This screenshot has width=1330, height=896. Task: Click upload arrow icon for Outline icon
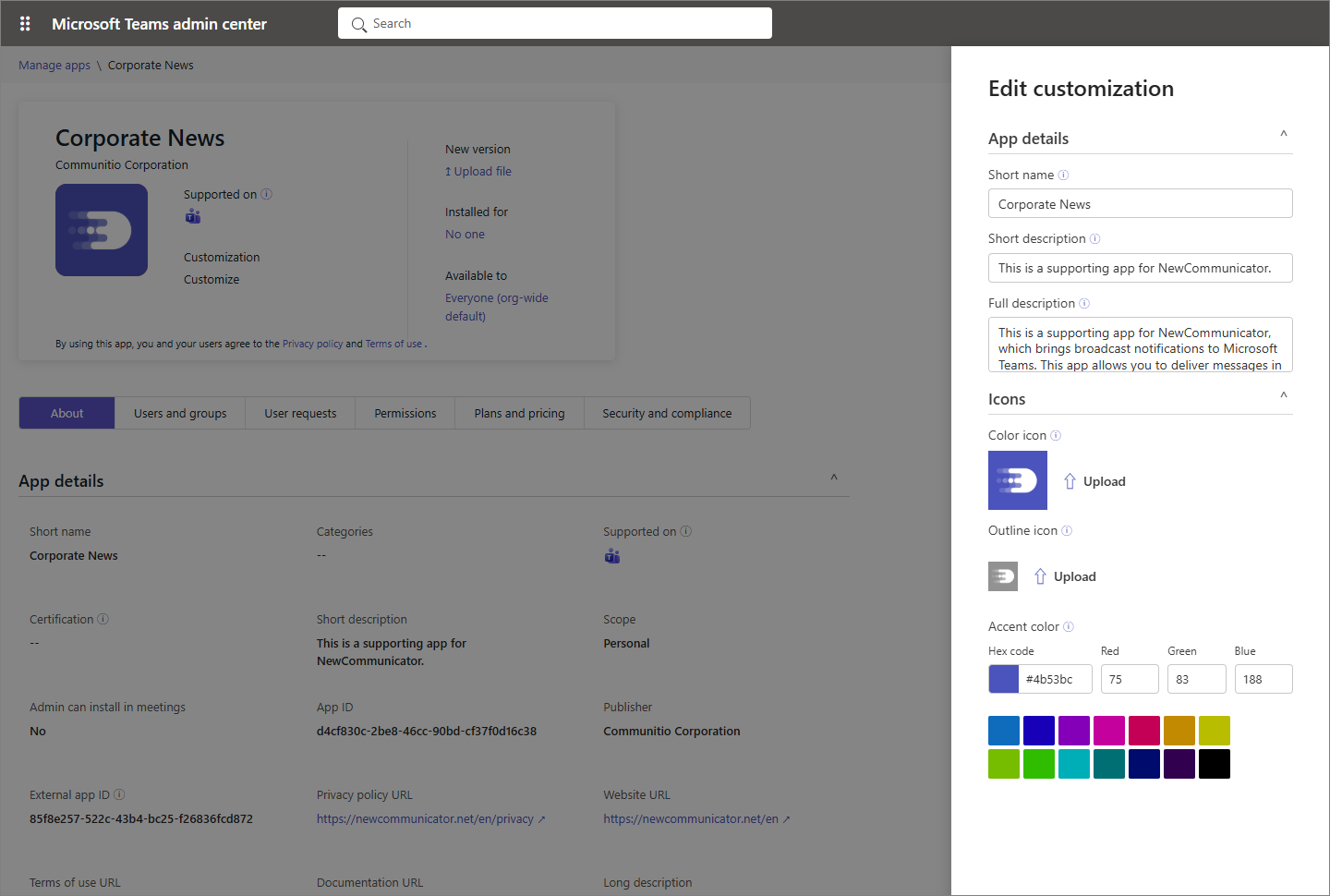coord(1040,576)
